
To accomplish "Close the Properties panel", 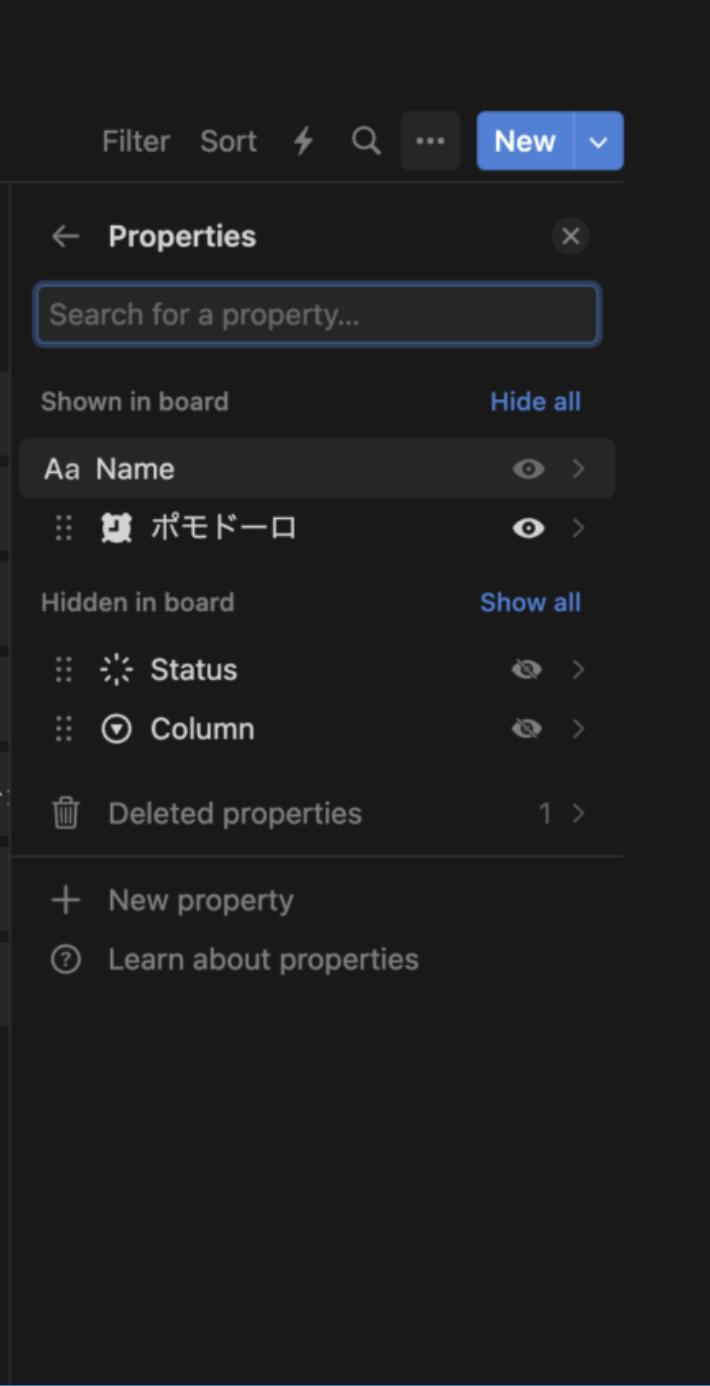I will click(571, 236).
